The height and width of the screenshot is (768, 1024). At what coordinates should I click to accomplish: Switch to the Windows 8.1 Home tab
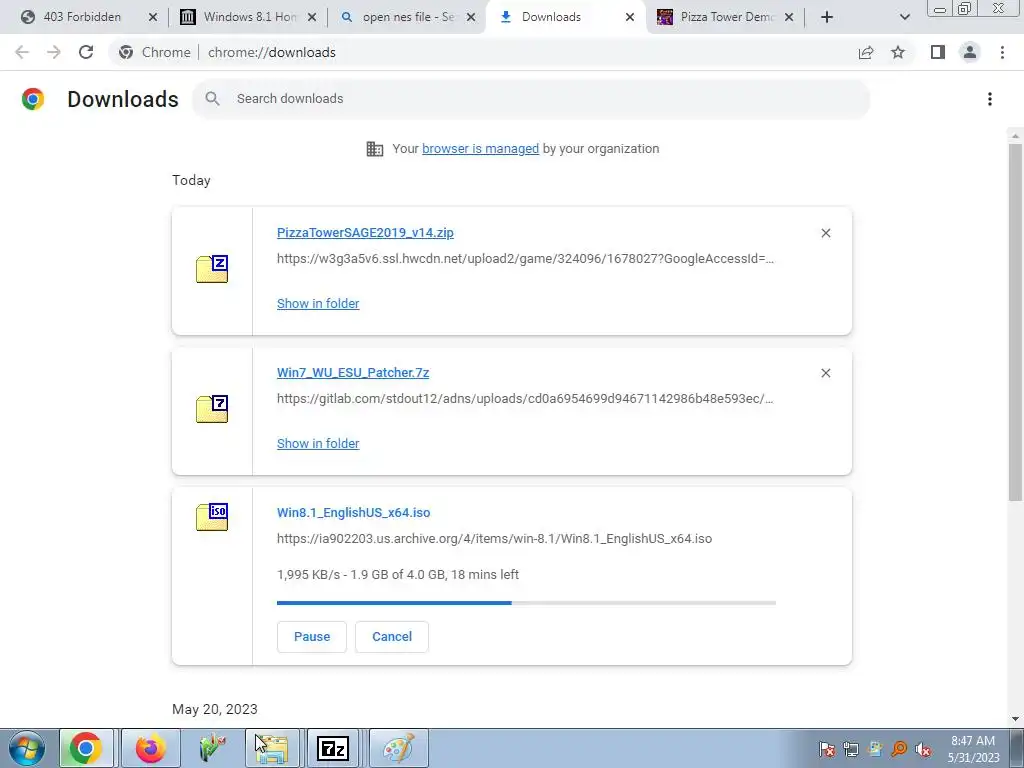[249, 17]
